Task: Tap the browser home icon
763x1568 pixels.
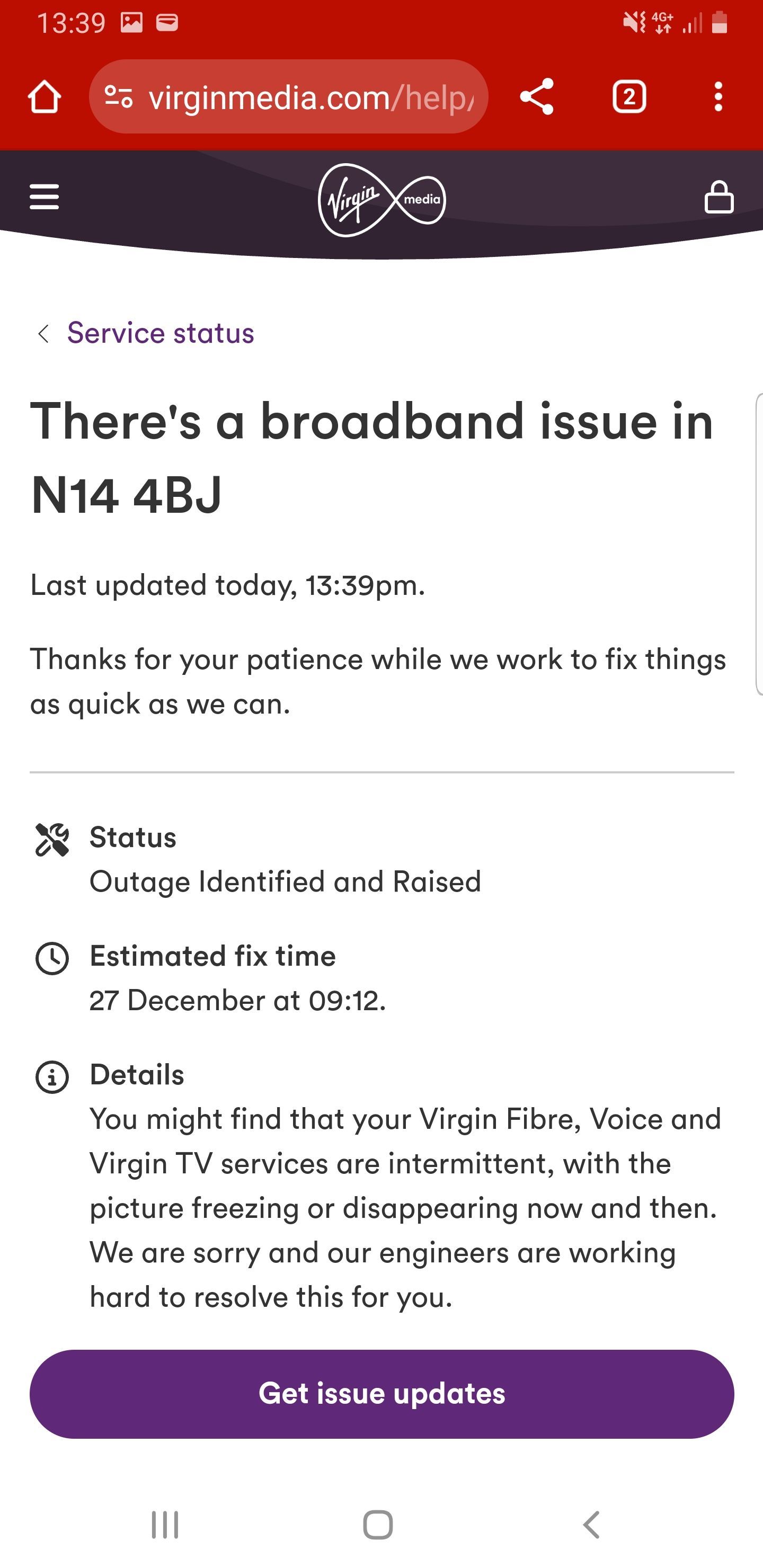Action: (45, 97)
